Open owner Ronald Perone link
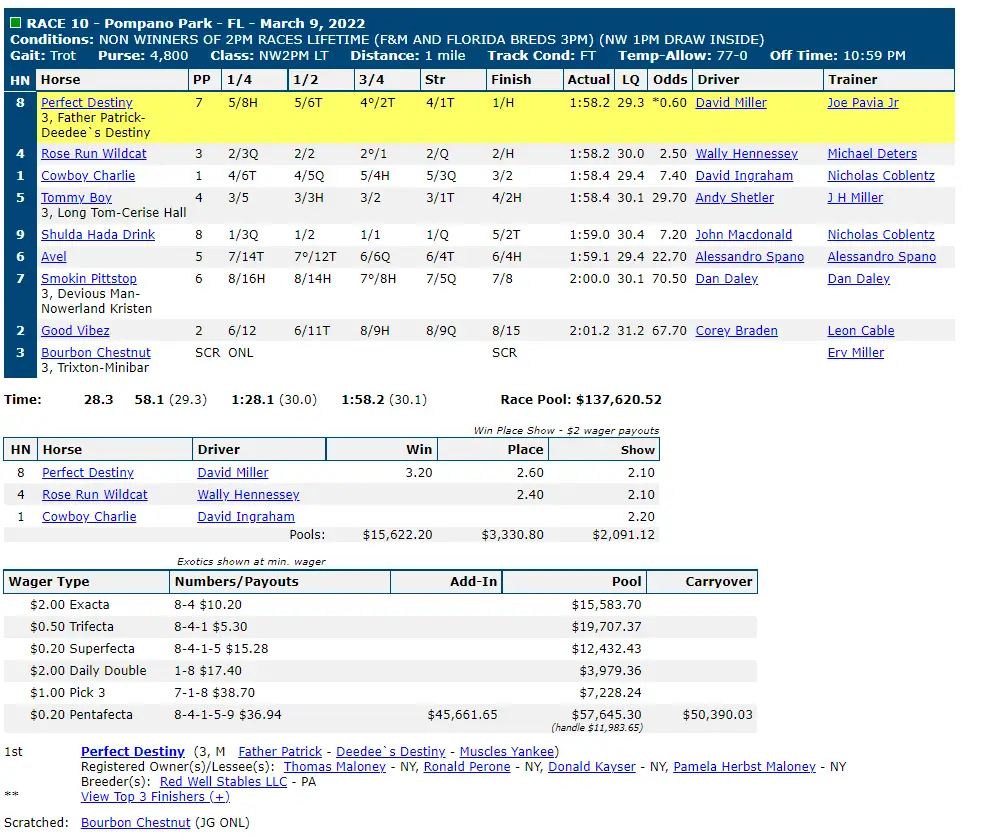The width and height of the screenshot is (981, 837). click(x=467, y=766)
